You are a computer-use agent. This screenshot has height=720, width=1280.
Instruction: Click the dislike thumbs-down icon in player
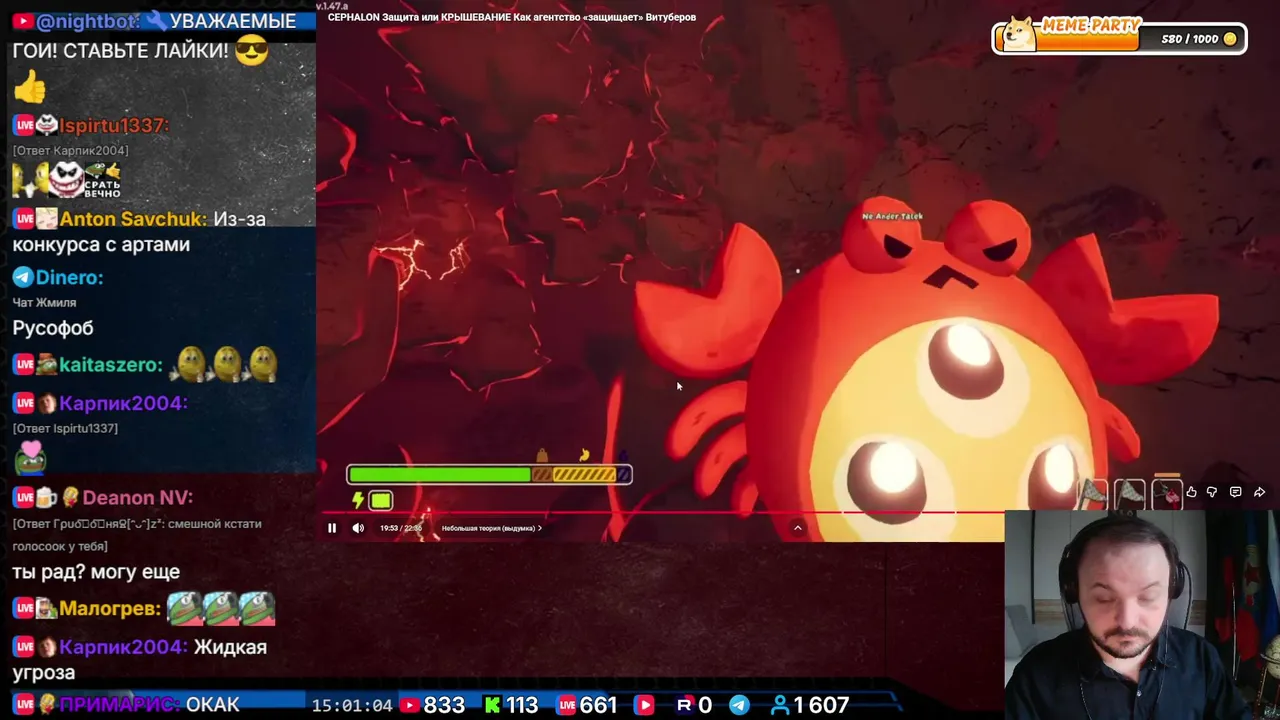1212,492
